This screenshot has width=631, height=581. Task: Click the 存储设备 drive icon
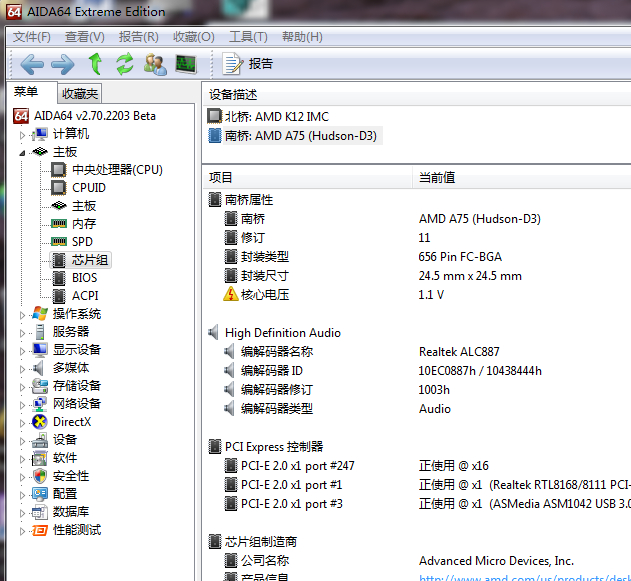40,385
